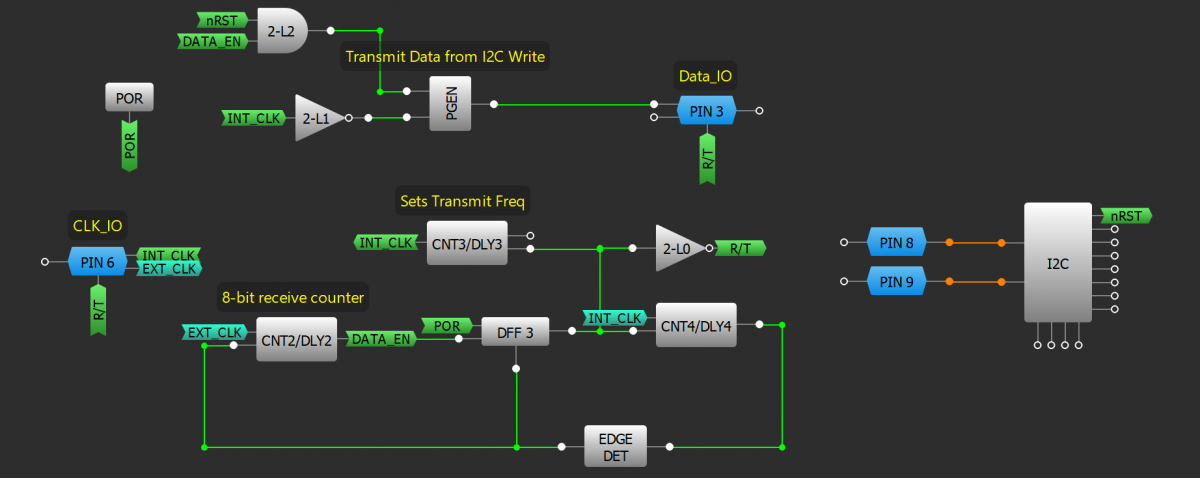1200x478 pixels.
Task: Select the PIN 3 block
Action: 706,111
